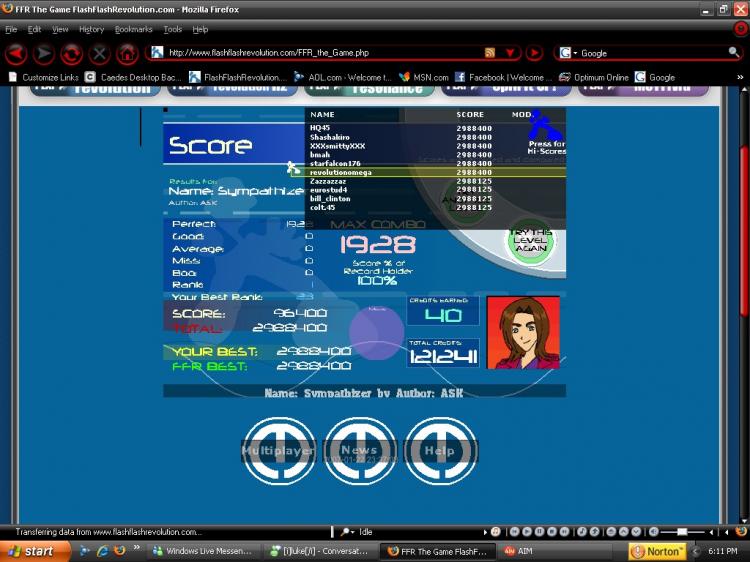Reload the page with the refresh icon
Screen dimensions: 750x562
pyautogui.click(x=71, y=53)
